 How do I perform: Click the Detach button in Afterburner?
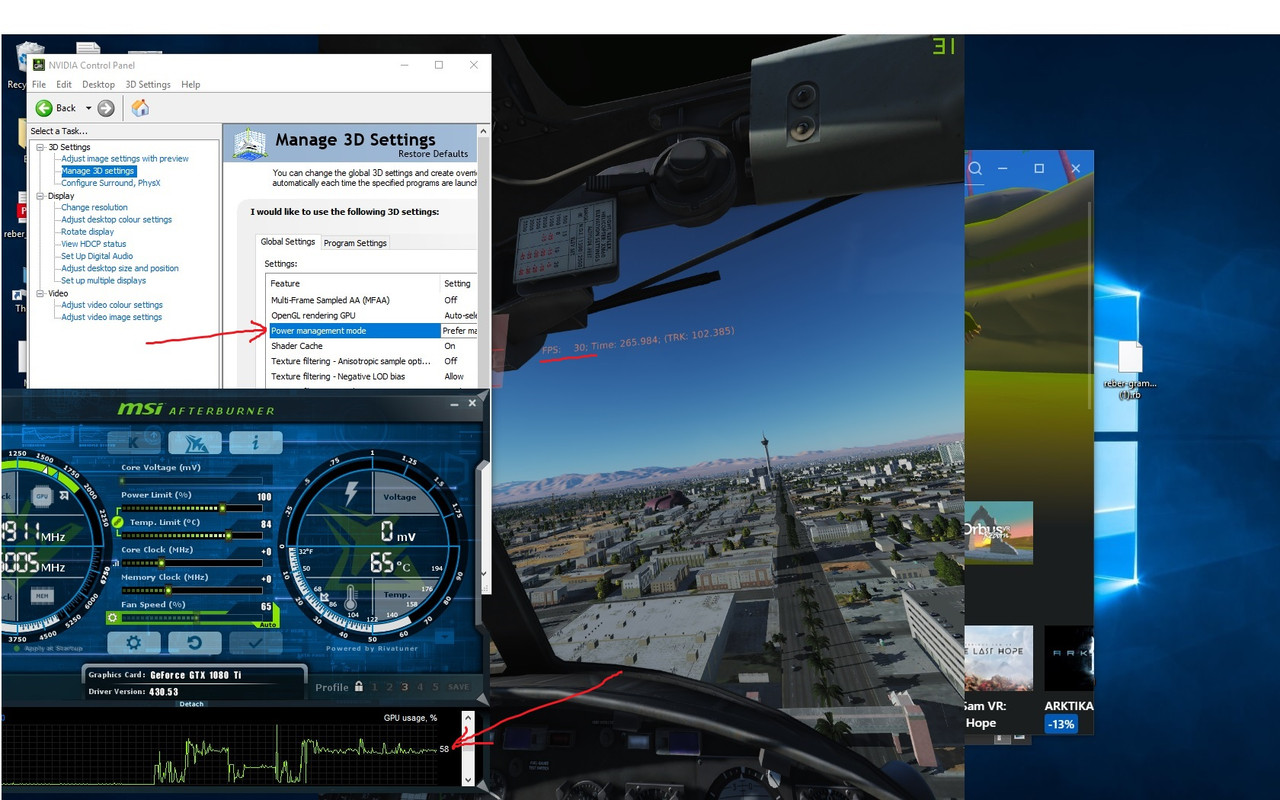(191, 704)
